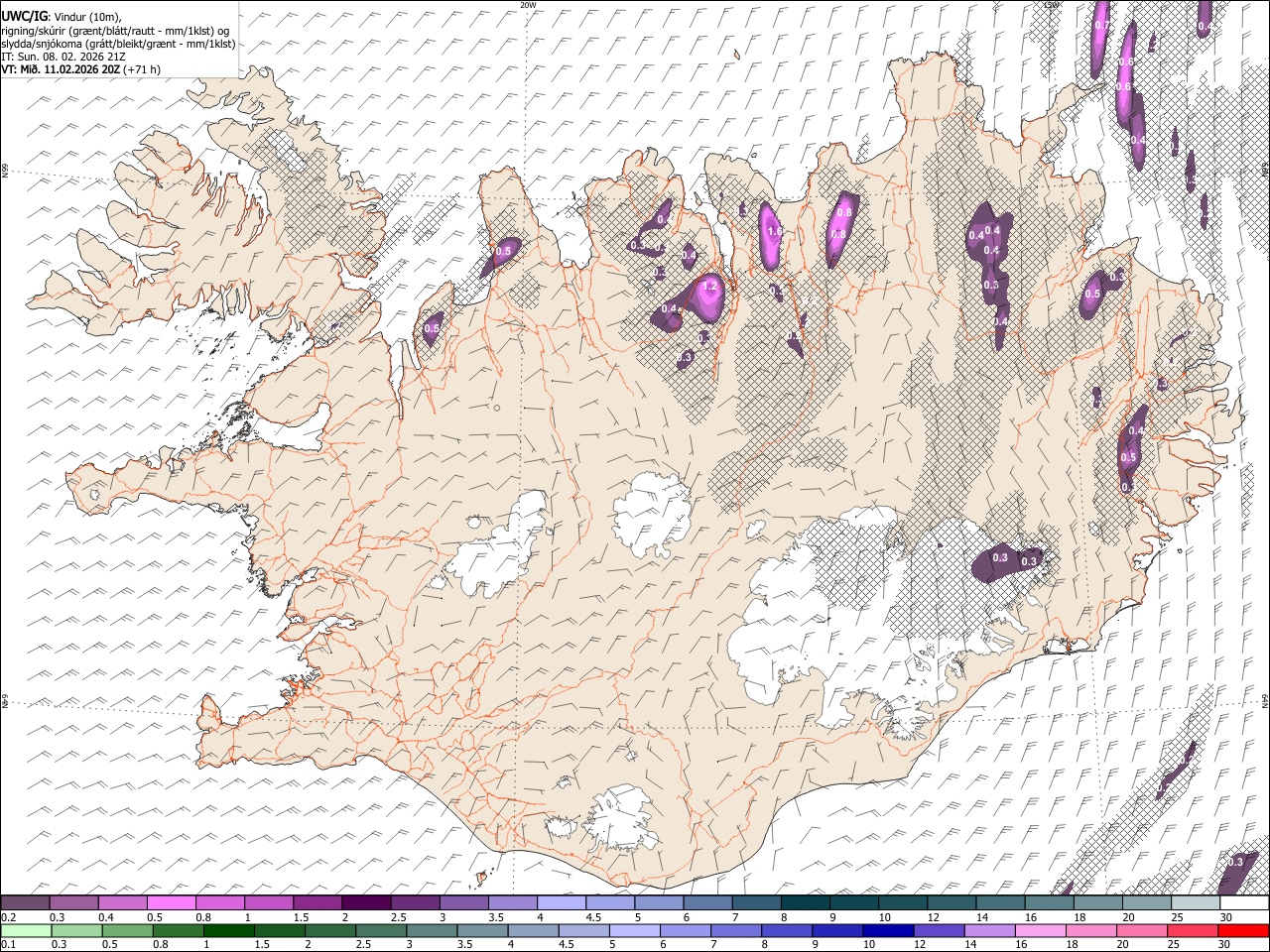Click the UWC/IG title in the header

[x=24, y=16]
